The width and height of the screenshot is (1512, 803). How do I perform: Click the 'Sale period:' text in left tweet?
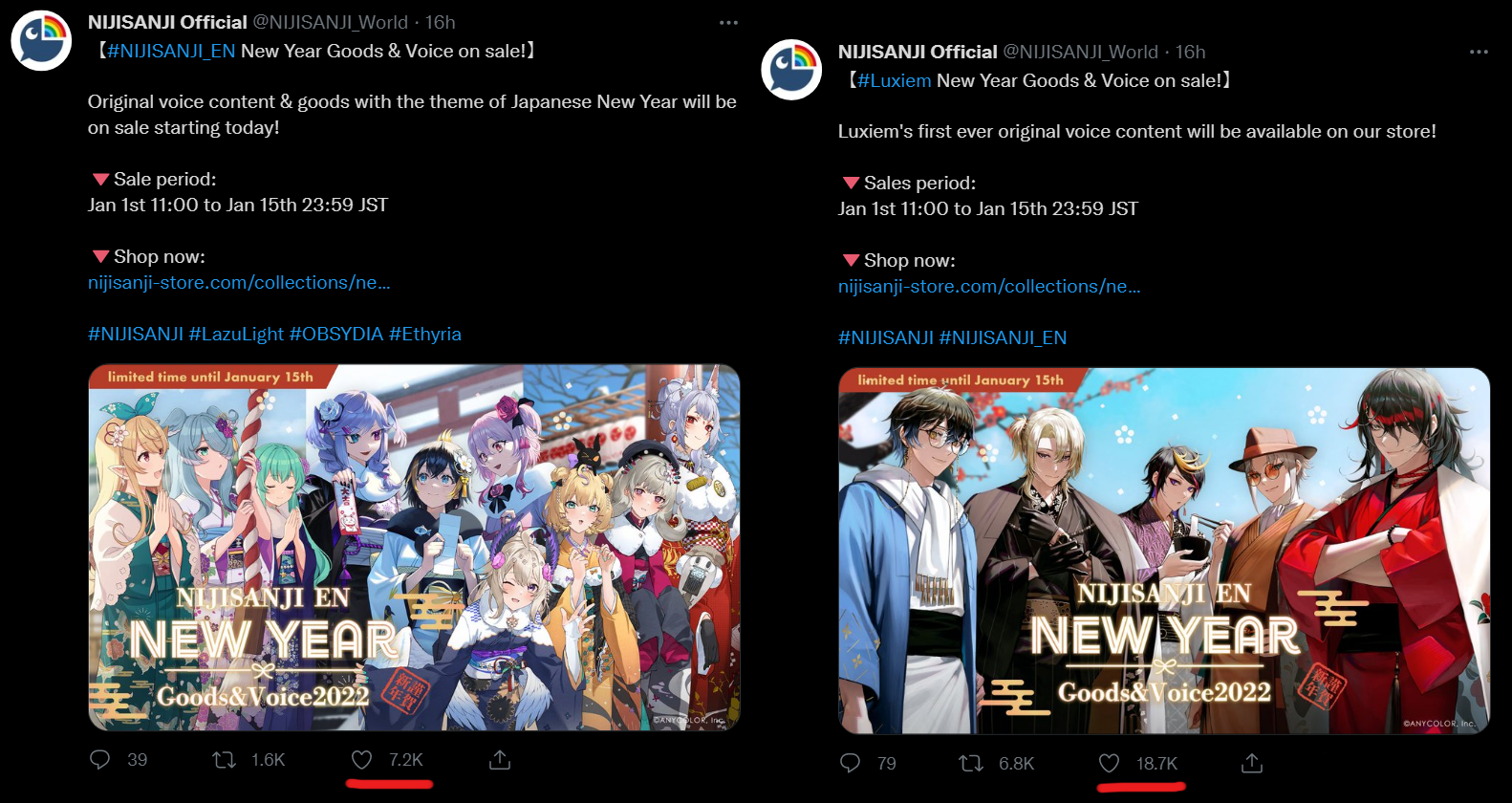tap(165, 179)
